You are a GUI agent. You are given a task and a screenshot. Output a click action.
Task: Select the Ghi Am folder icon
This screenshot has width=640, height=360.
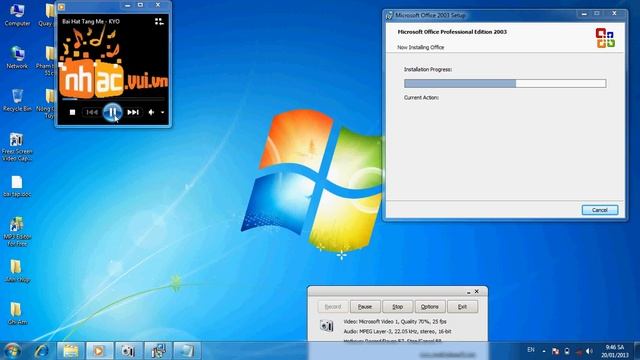click(17, 313)
